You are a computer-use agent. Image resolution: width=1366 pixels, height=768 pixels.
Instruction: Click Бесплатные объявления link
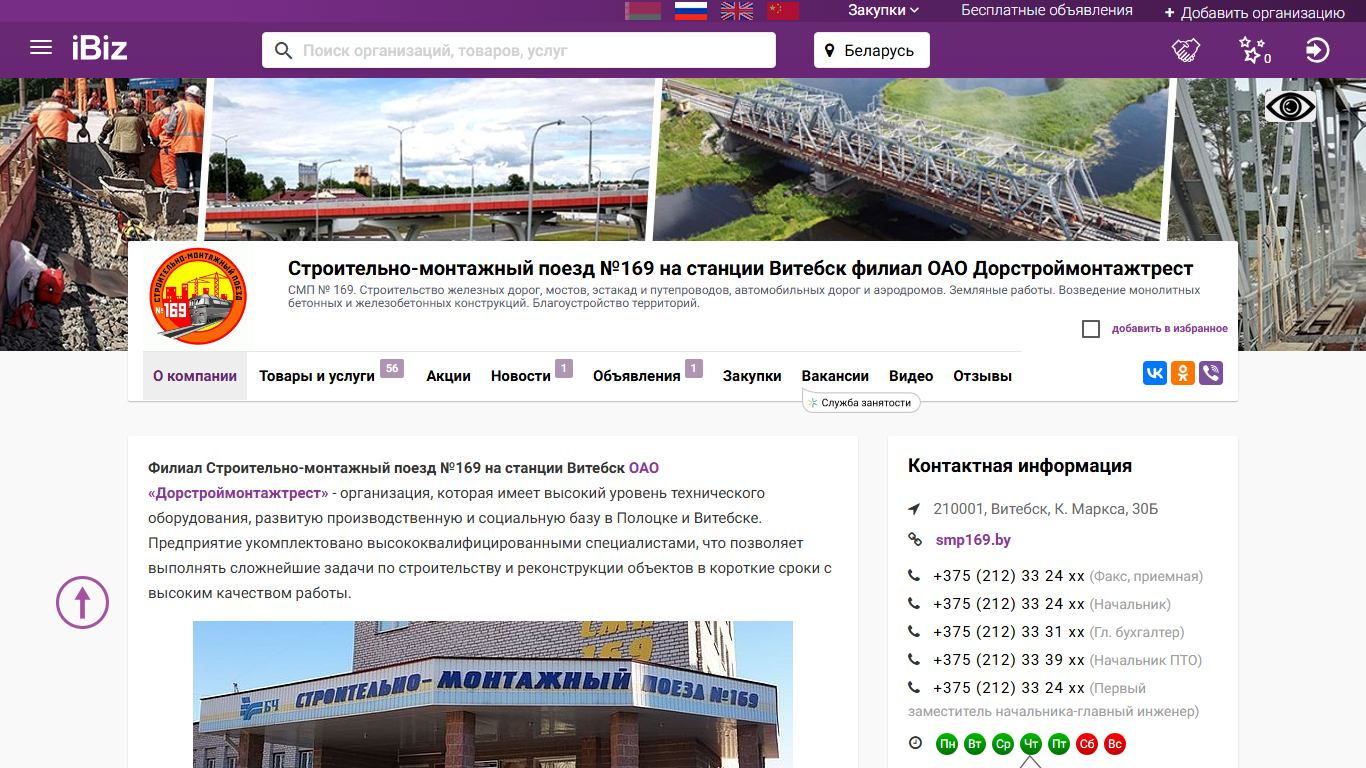tap(1047, 10)
